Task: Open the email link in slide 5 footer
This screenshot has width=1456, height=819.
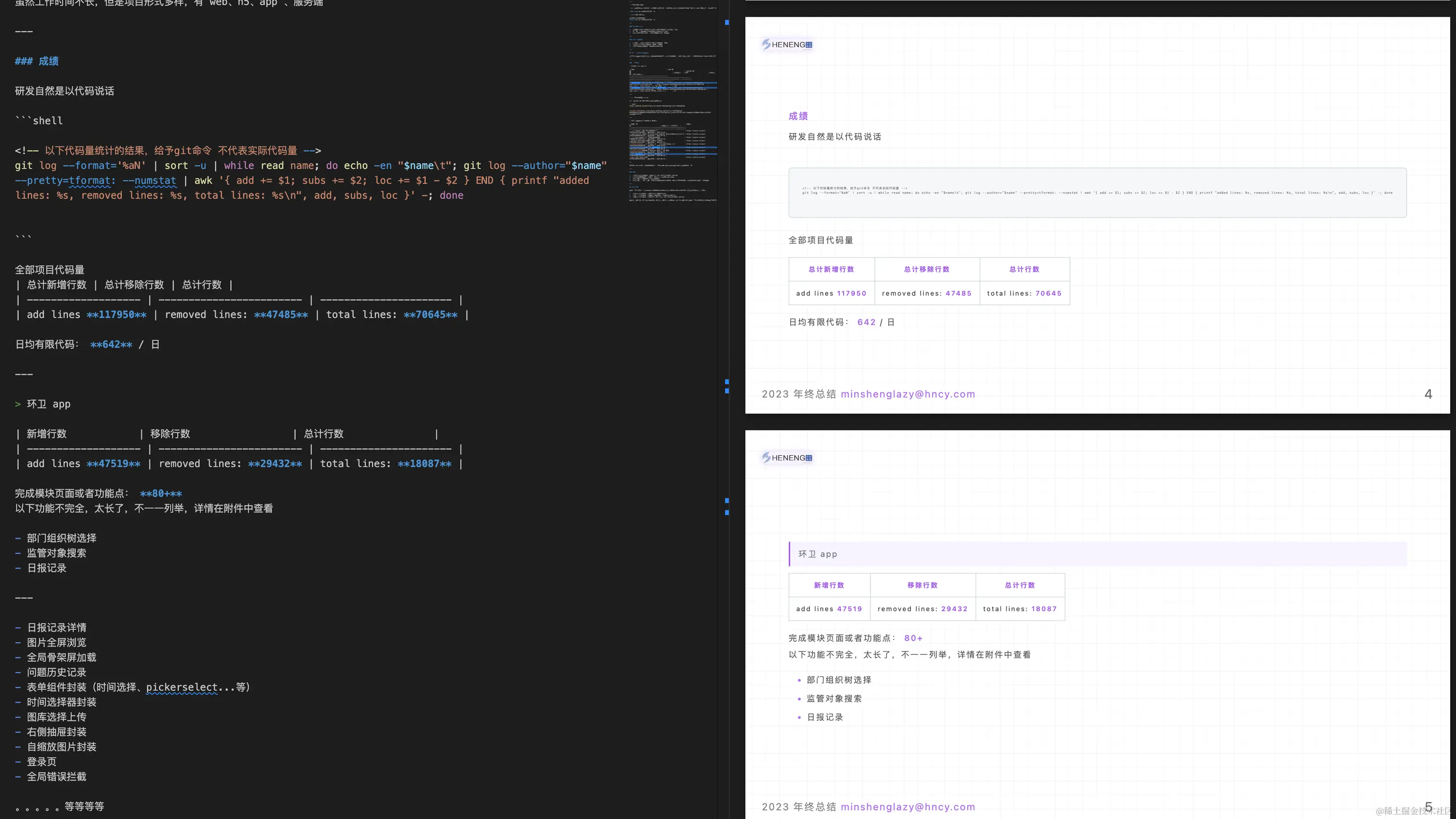Action: (x=908, y=806)
